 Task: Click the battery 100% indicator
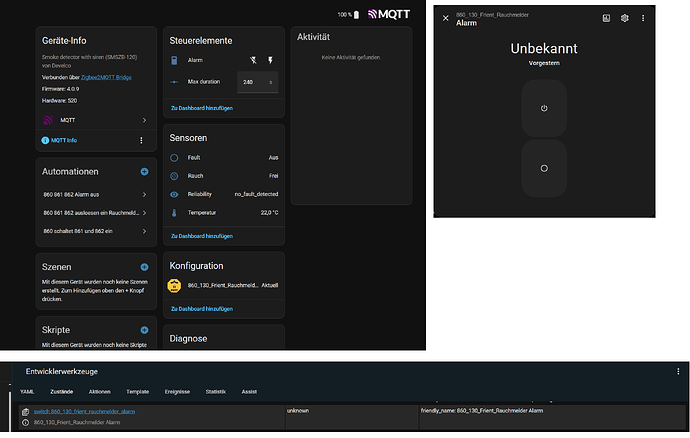point(349,15)
